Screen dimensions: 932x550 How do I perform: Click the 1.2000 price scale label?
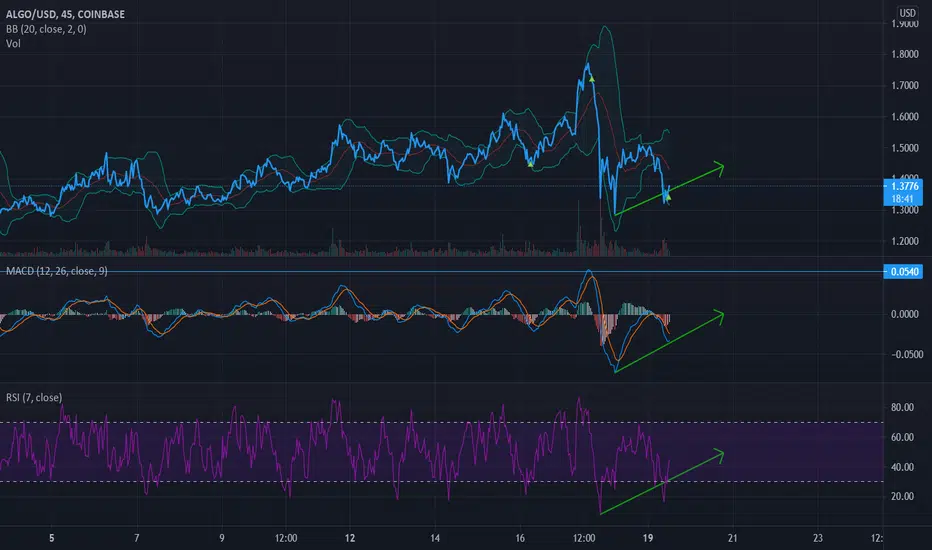[904, 241]
